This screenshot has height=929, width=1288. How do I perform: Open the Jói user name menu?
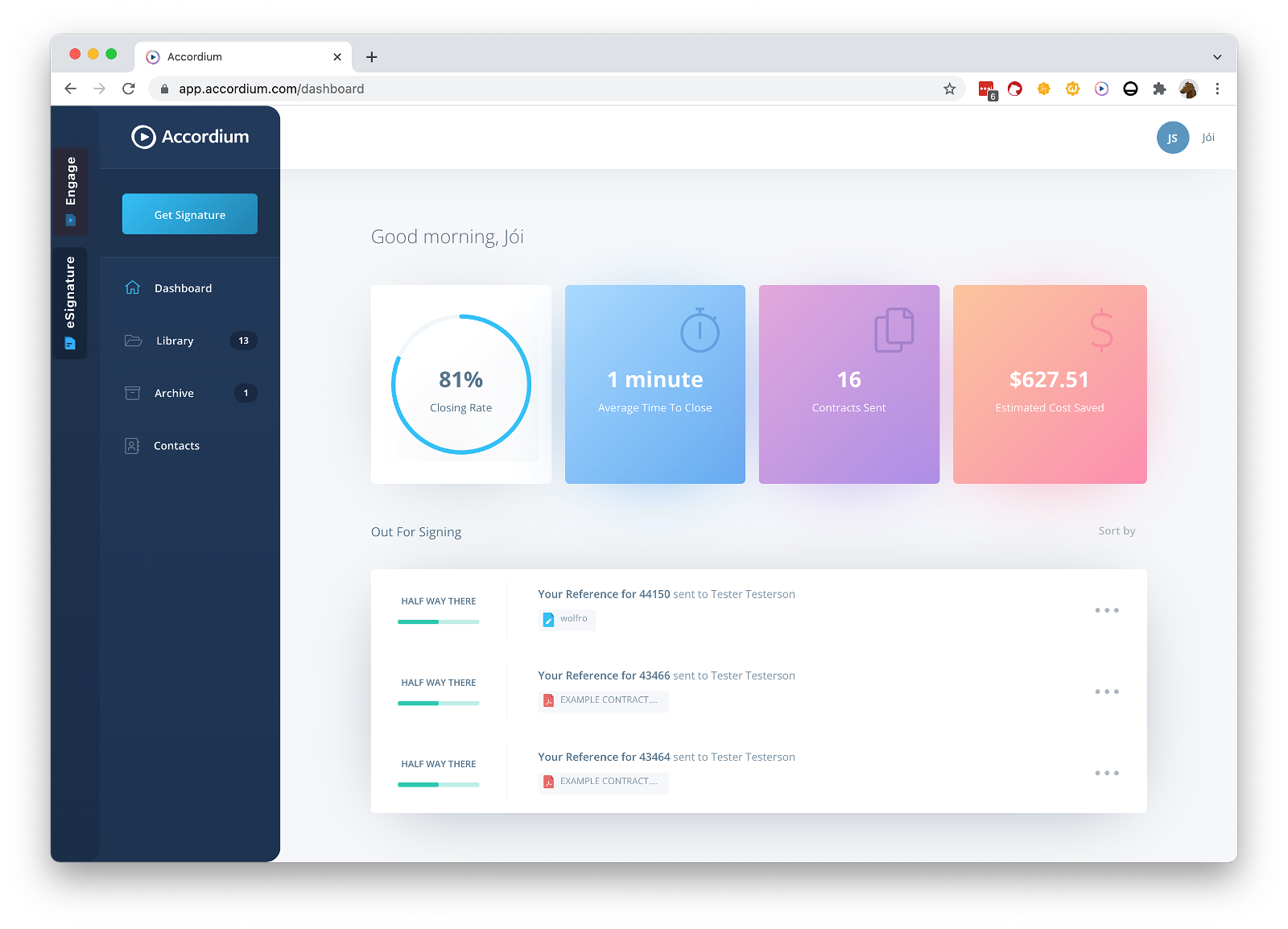tap(1208, 138)
